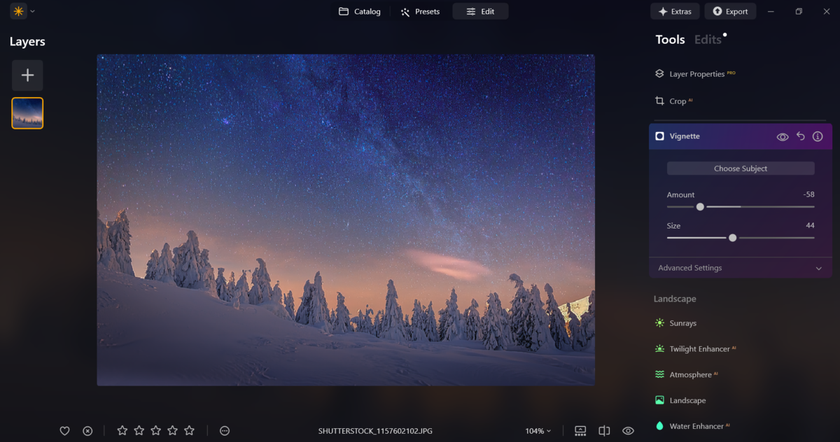Open app menu dropdown beside Luminar logo
Screen dimensions: 840x442
coord(32,12)
